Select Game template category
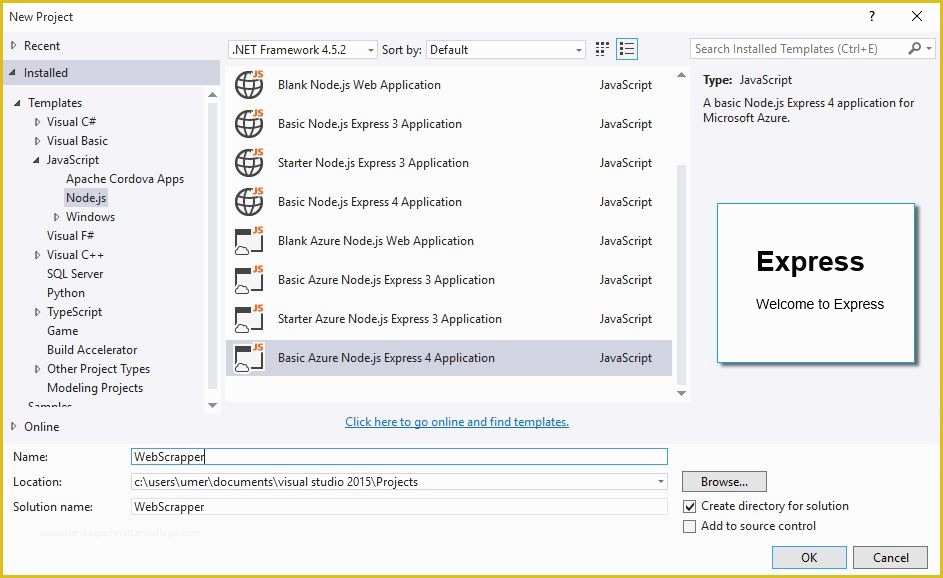Image resolution: width=943 pixels, height=578 pixels. point(63,331)
